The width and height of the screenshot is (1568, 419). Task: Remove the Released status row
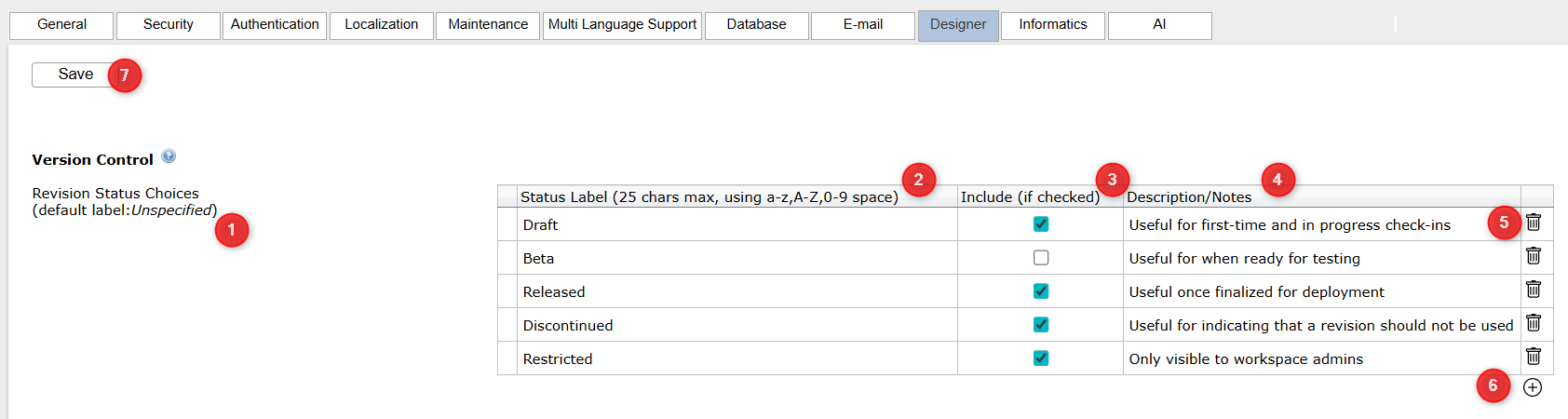pyautogui.click(x=1534, y=290)
